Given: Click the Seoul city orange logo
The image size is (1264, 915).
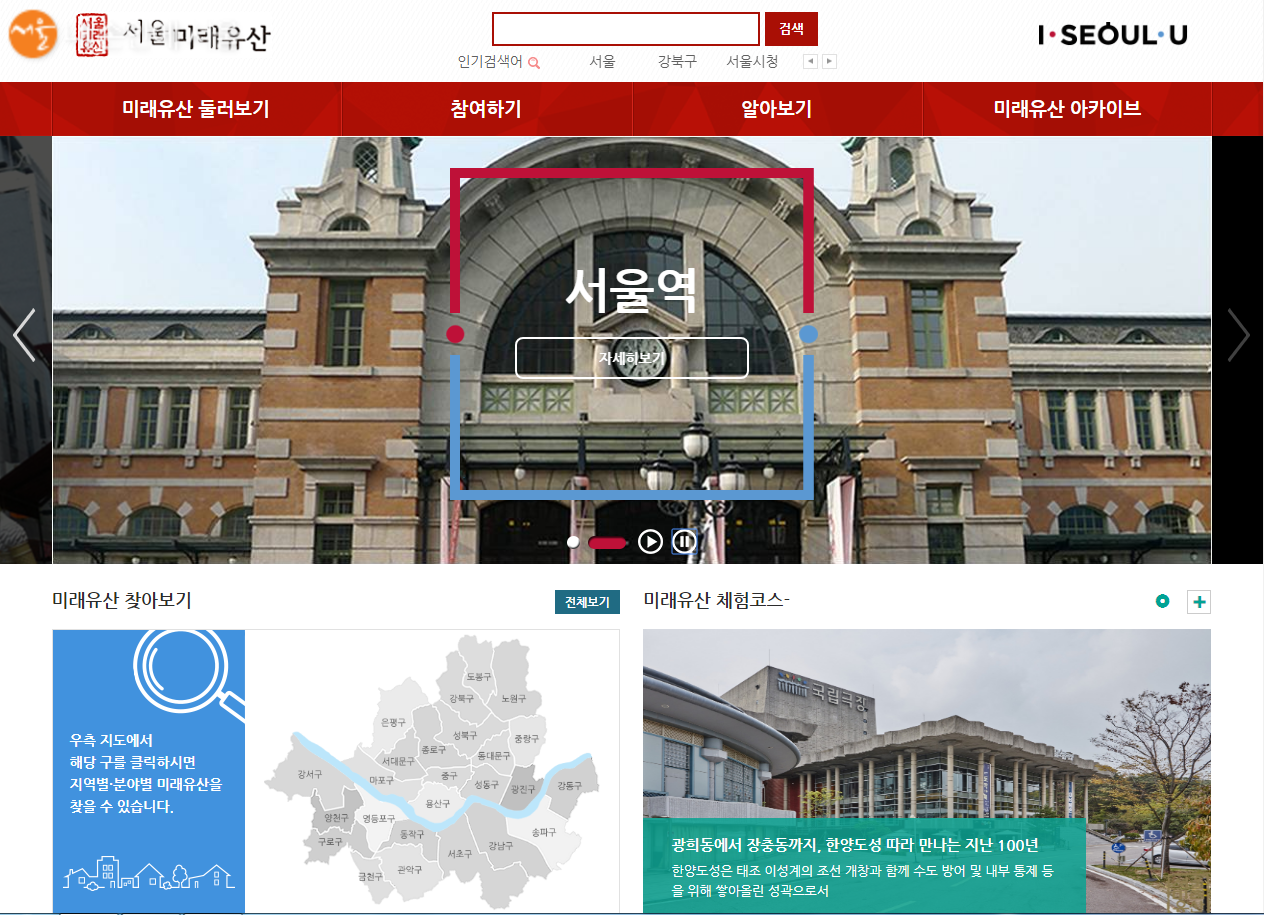Looking at the screenshot, I should pyautogui.click(x=34, y=35).
